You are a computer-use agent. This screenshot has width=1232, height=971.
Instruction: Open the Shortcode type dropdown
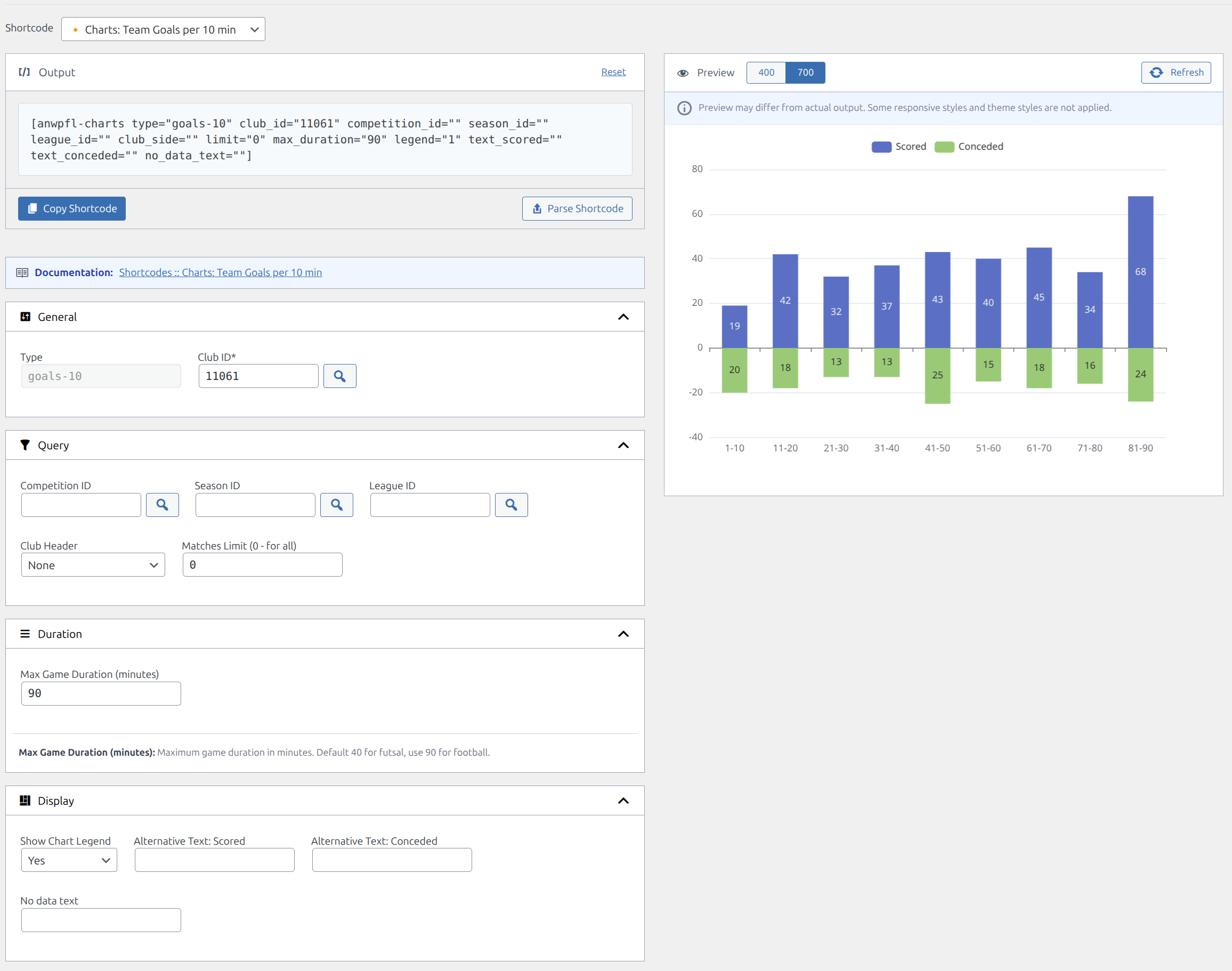coord(163,29)
